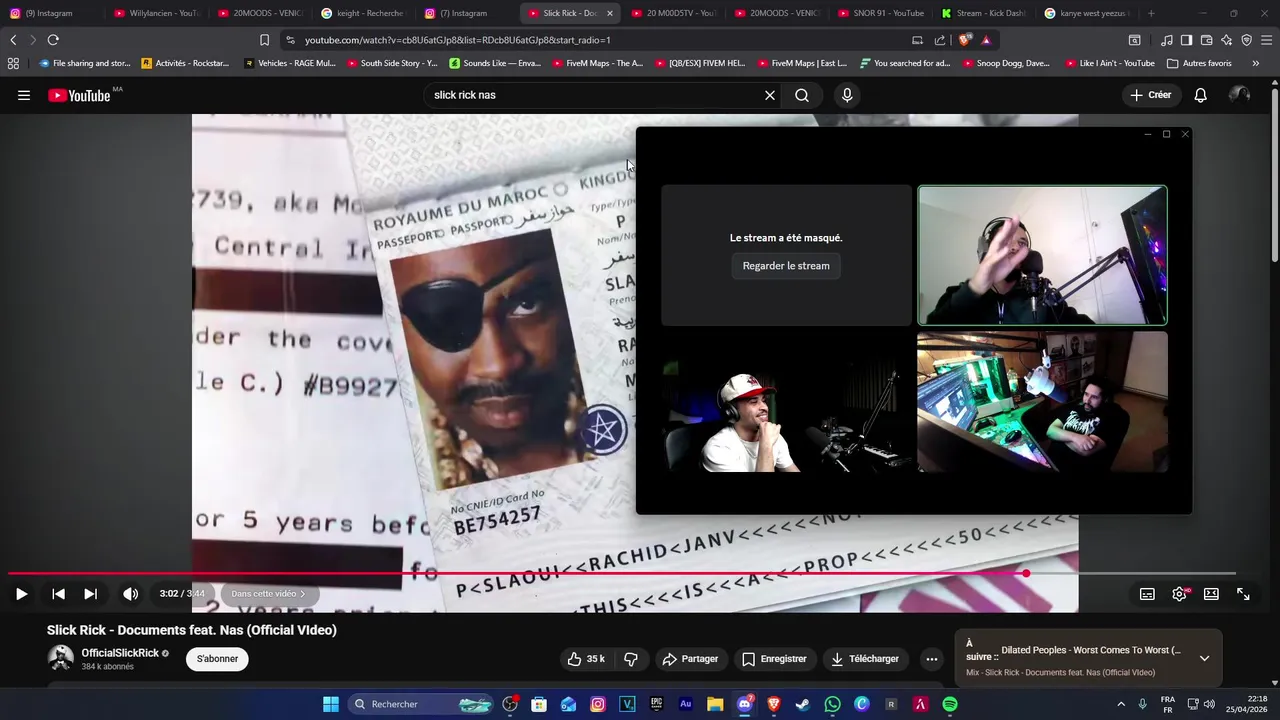1280x720 pixels.
Task: Open the YouTube hamburger guide menu
Action: 23,95
